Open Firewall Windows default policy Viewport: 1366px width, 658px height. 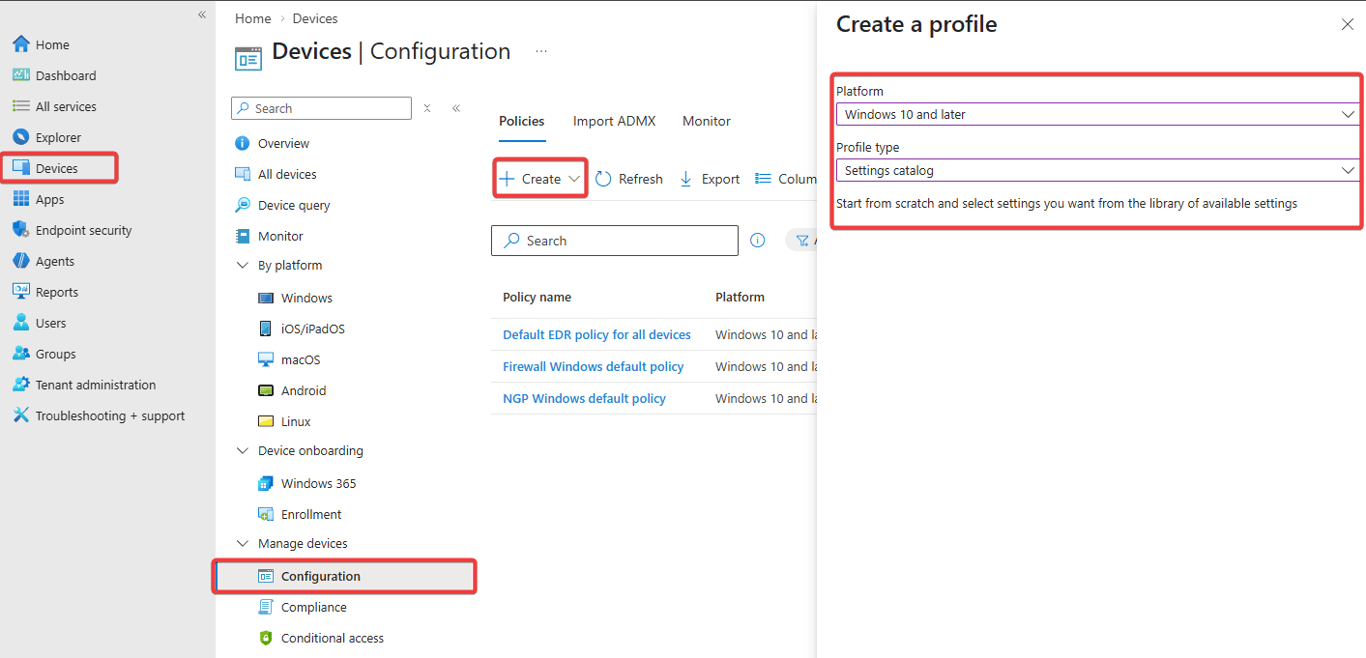pos(593,367)
